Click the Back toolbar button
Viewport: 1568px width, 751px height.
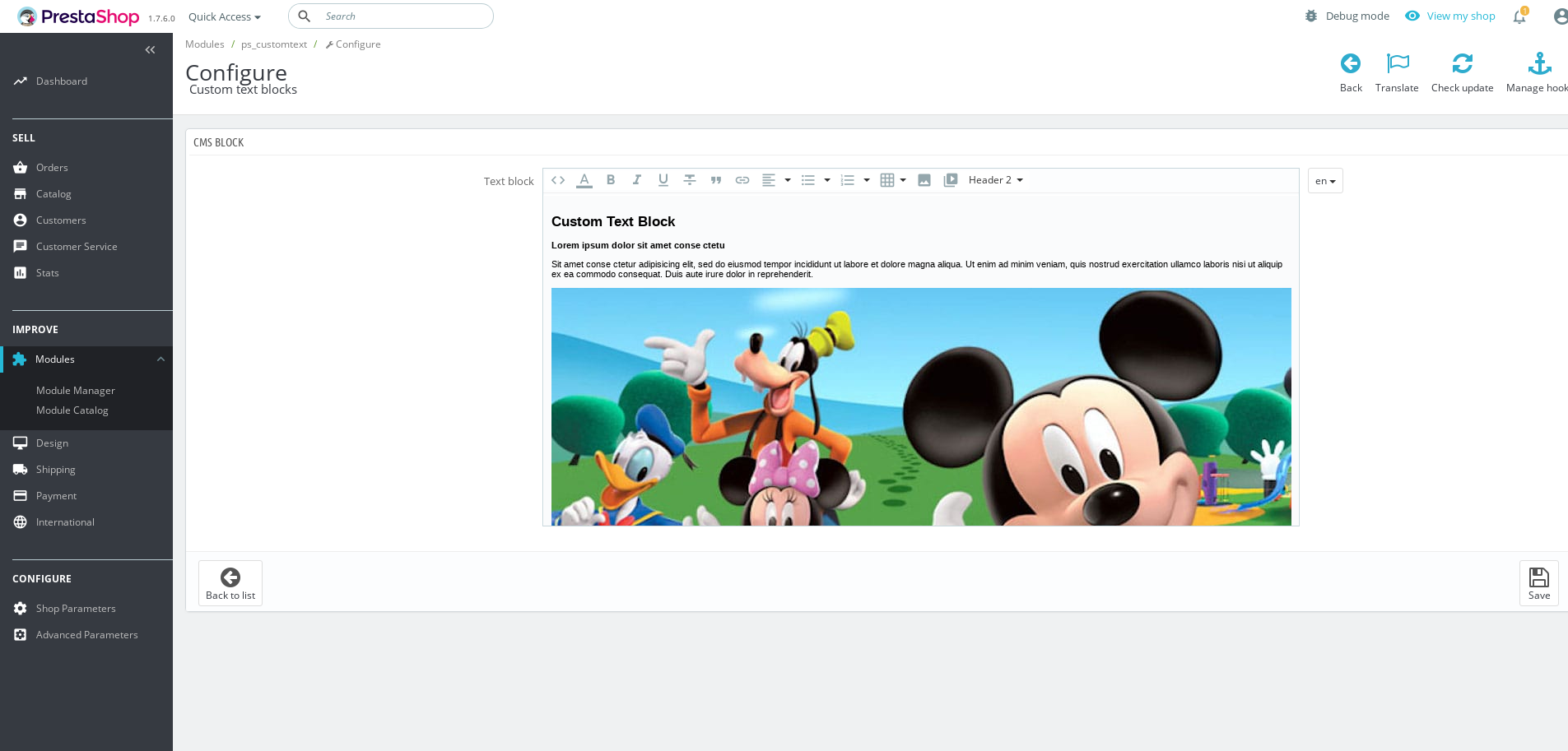tap(1351, 73)
